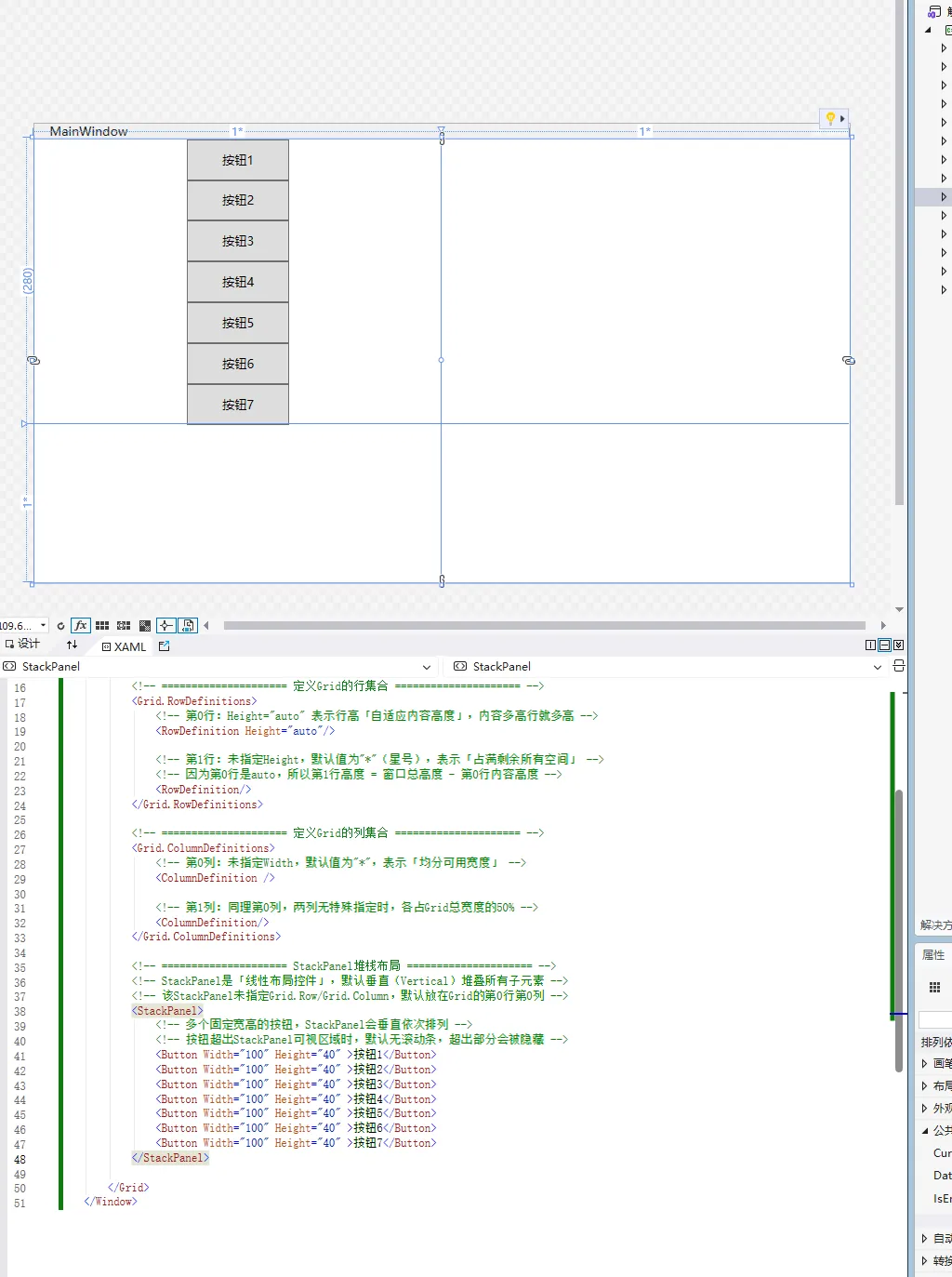Viewport: 952px width, 1277px height.
Task: Click the Properties panel search field
Action: (x=935, y=1019)
